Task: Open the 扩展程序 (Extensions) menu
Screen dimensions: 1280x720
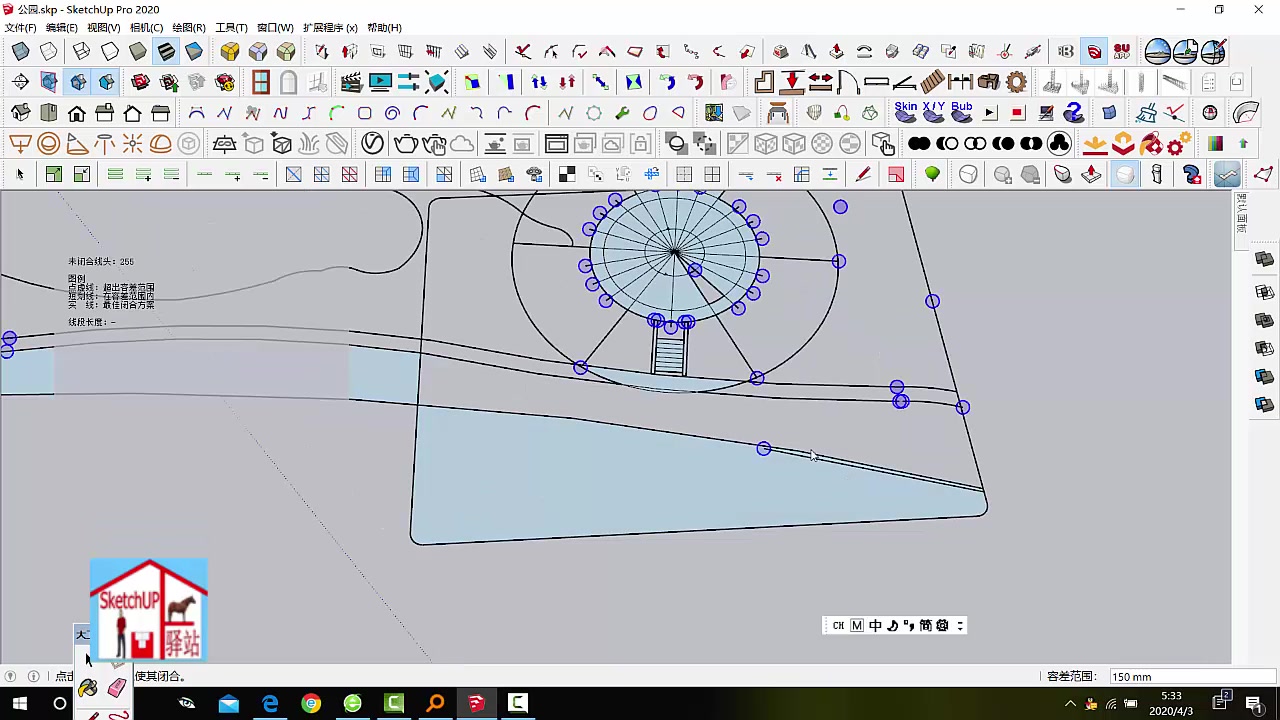Action: [330, 27]
